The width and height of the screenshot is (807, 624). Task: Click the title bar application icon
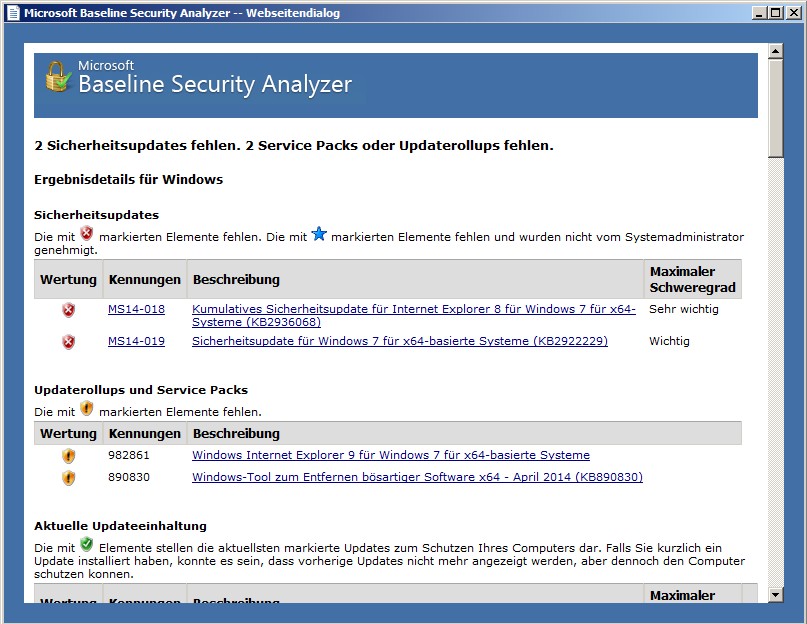click(x=12, y=13)
